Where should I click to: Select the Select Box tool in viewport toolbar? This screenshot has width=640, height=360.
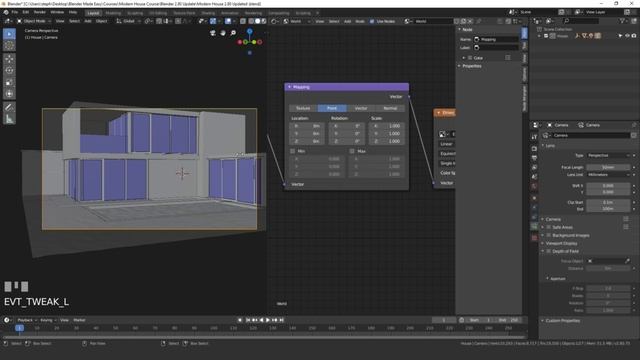tap(9, 34)
